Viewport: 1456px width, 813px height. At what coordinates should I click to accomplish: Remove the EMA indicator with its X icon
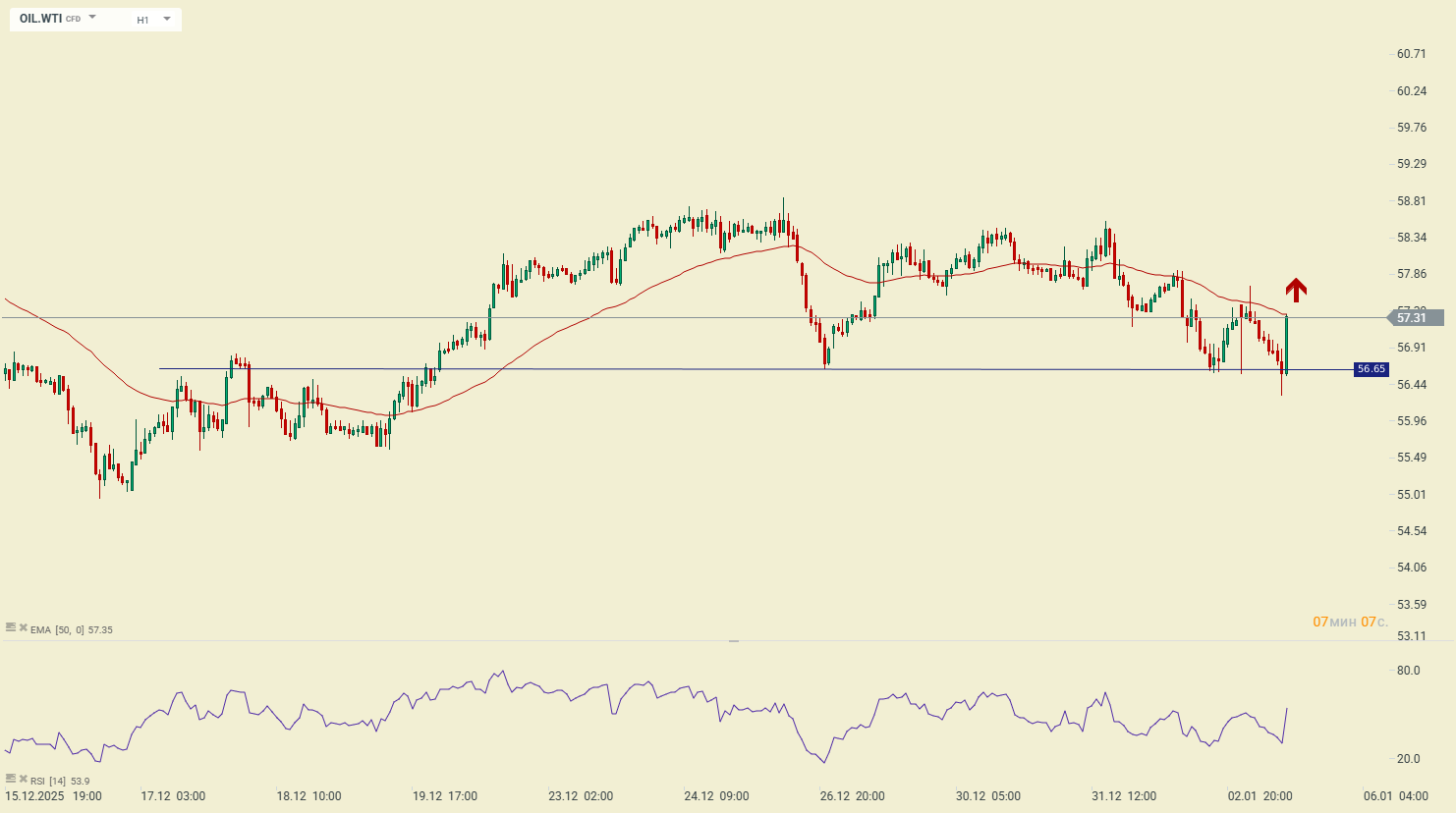(x=23, y=627)
